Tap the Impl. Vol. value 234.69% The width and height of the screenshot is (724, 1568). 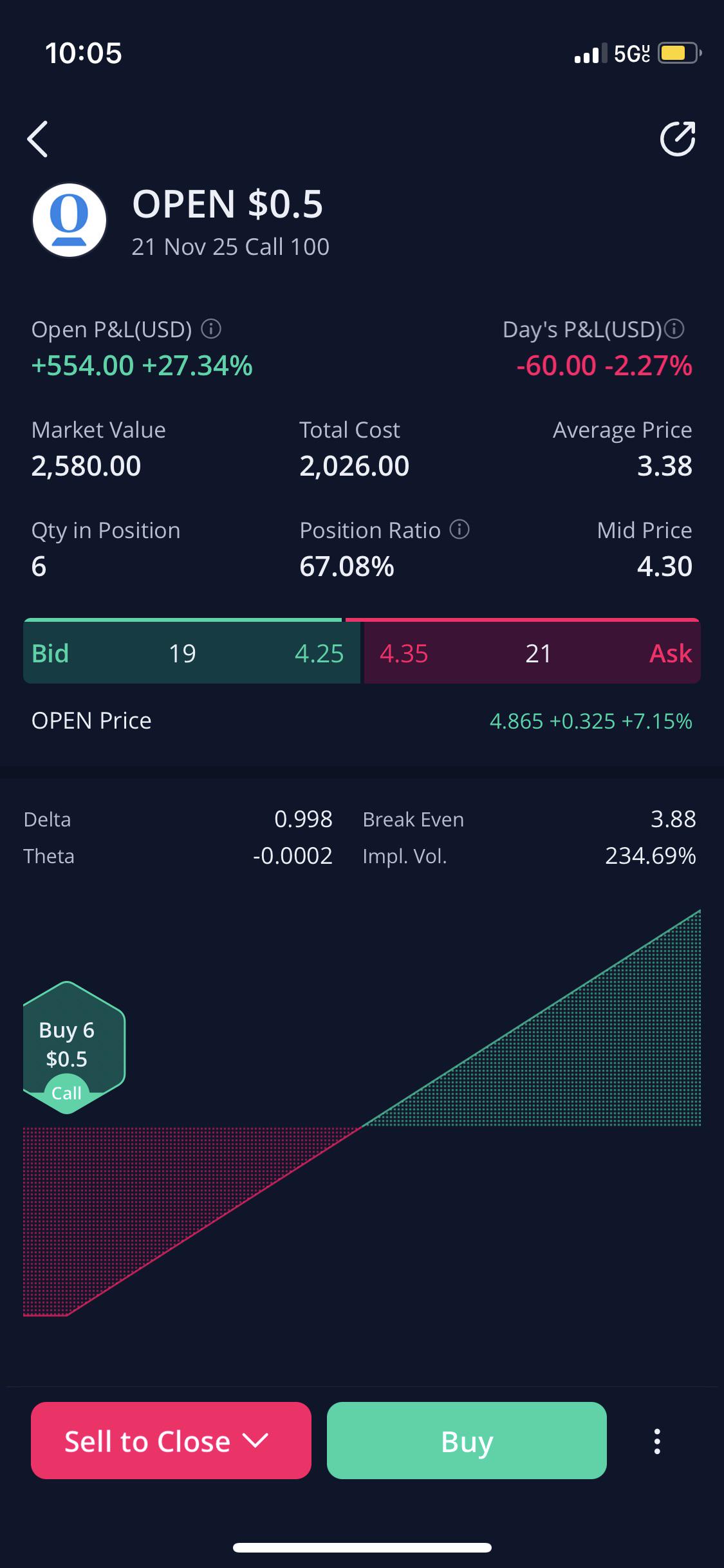(650, 856)
